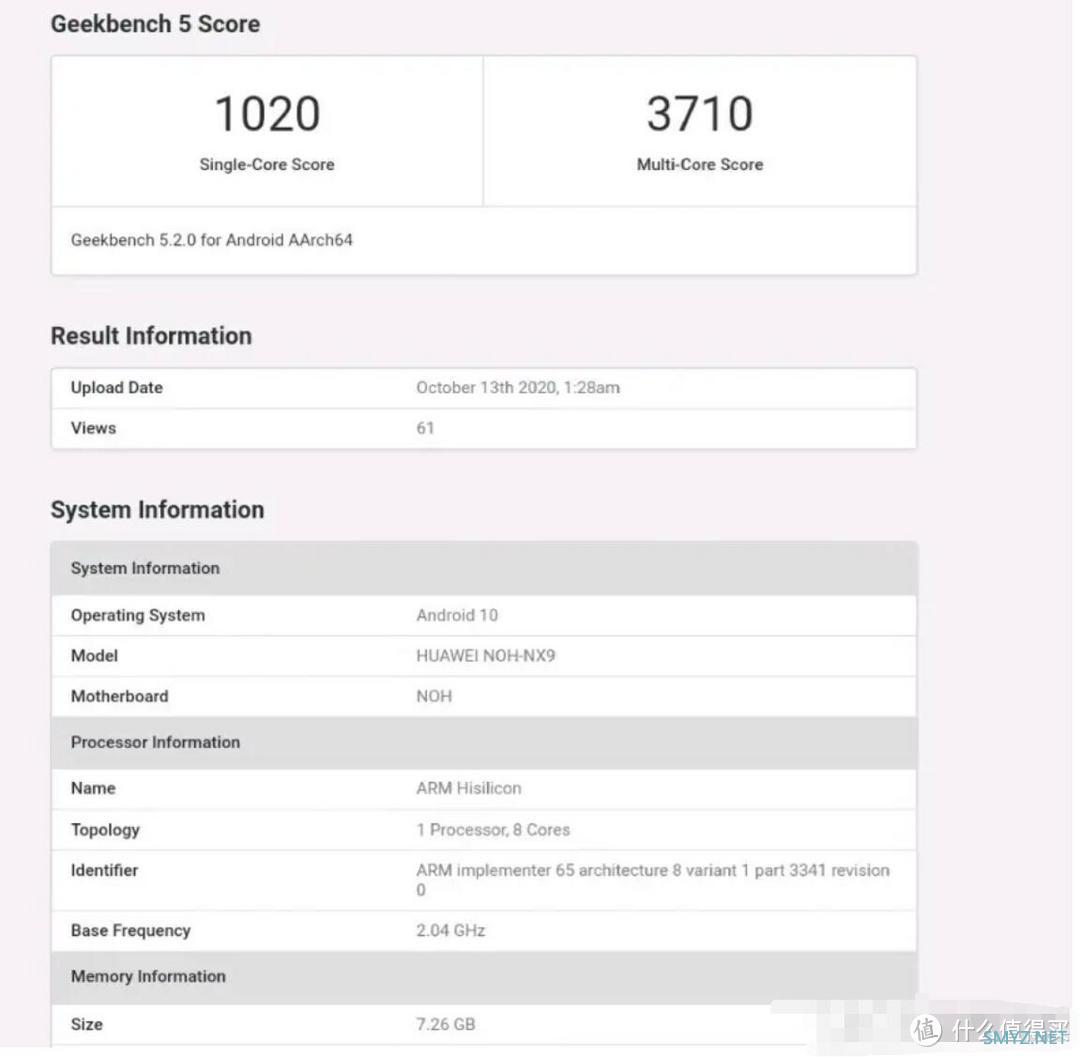1080x1057 pixels.
Task: Select the views count 61
Action: [425, 428]
